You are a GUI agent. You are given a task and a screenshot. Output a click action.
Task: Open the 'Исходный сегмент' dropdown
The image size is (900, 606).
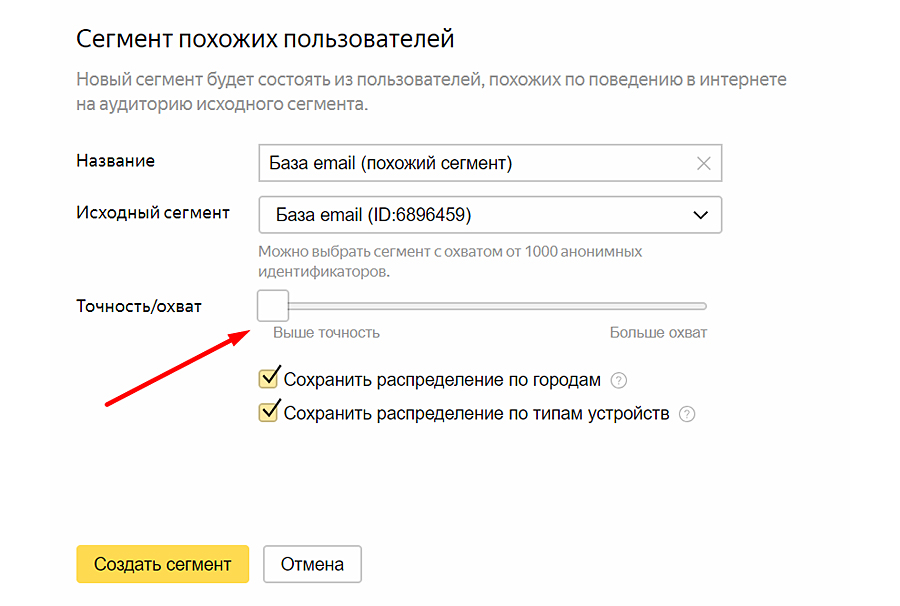(x=489, y=215)
